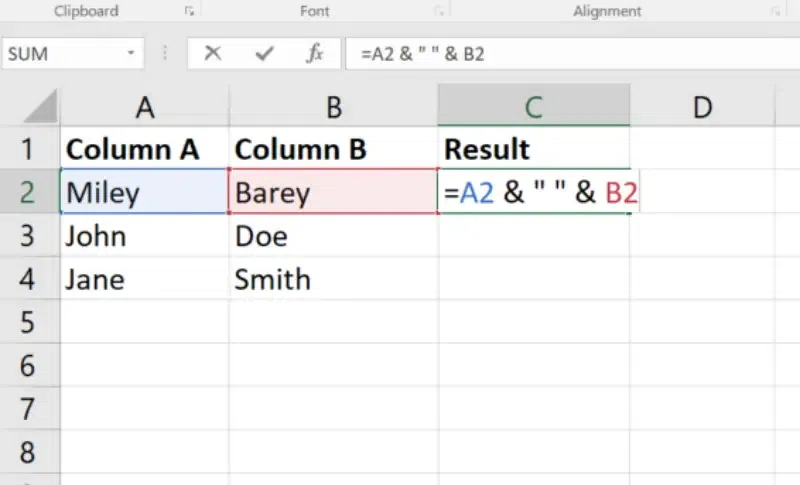Open Clipboard group dialog launcher

point(188,12)
